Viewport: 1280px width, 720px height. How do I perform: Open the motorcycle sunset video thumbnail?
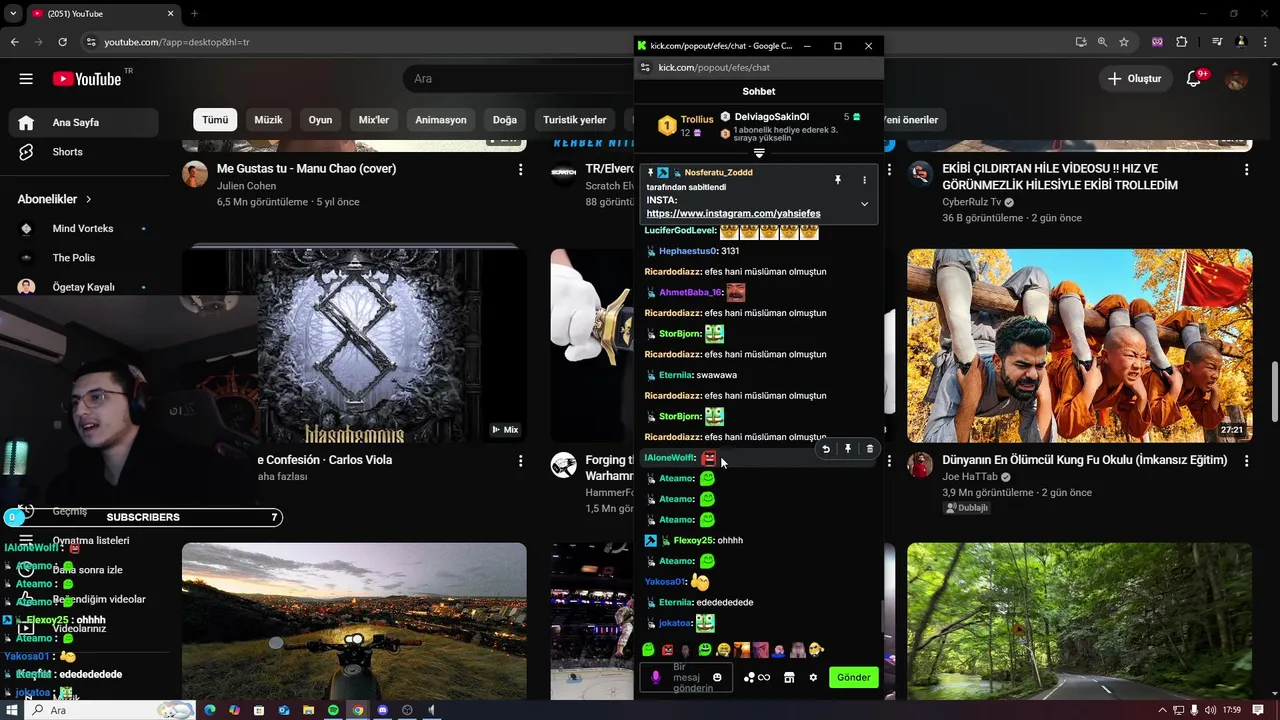[x=354, y=621]
